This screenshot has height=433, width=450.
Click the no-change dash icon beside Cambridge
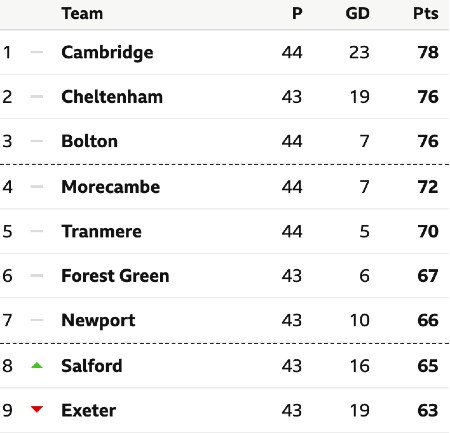pos(37,52)
